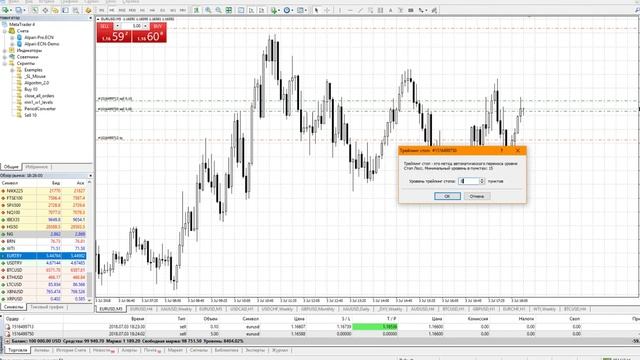Click the trailing stop level input field
Viewport: 640px width, 360px height.
point(469,181)
